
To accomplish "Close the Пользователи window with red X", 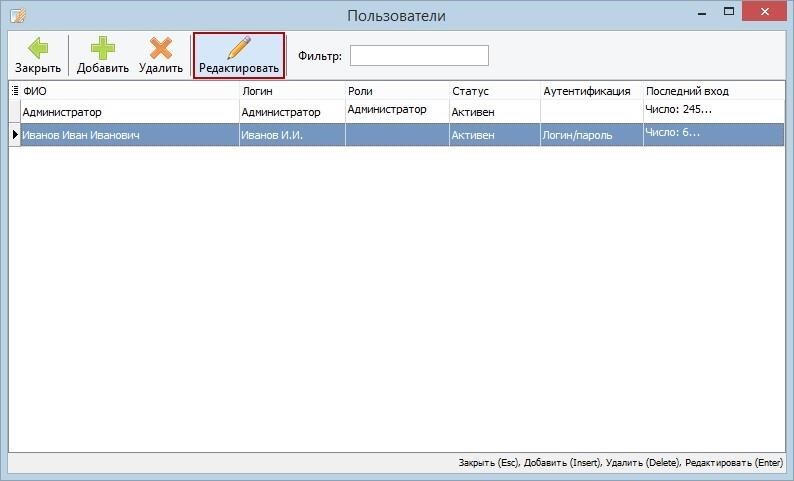I will [764, 11].
